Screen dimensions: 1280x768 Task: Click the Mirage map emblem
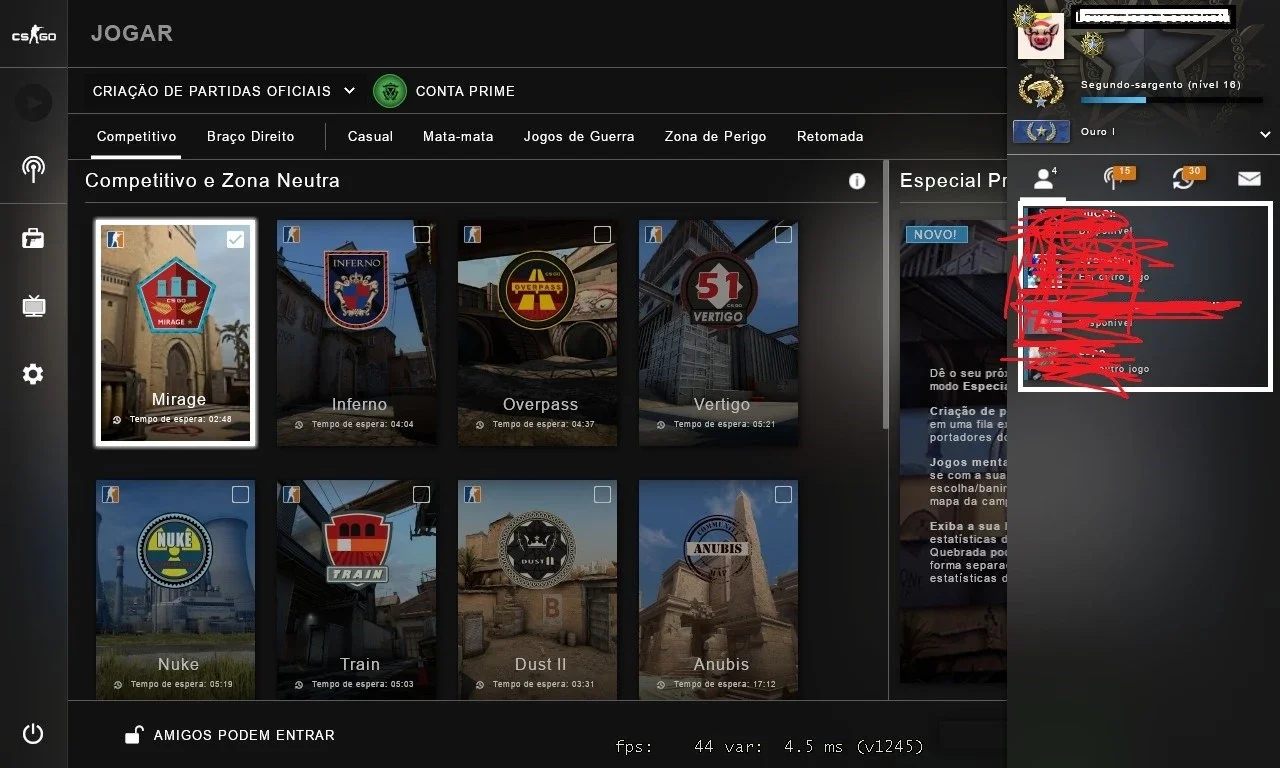(176, 295)
